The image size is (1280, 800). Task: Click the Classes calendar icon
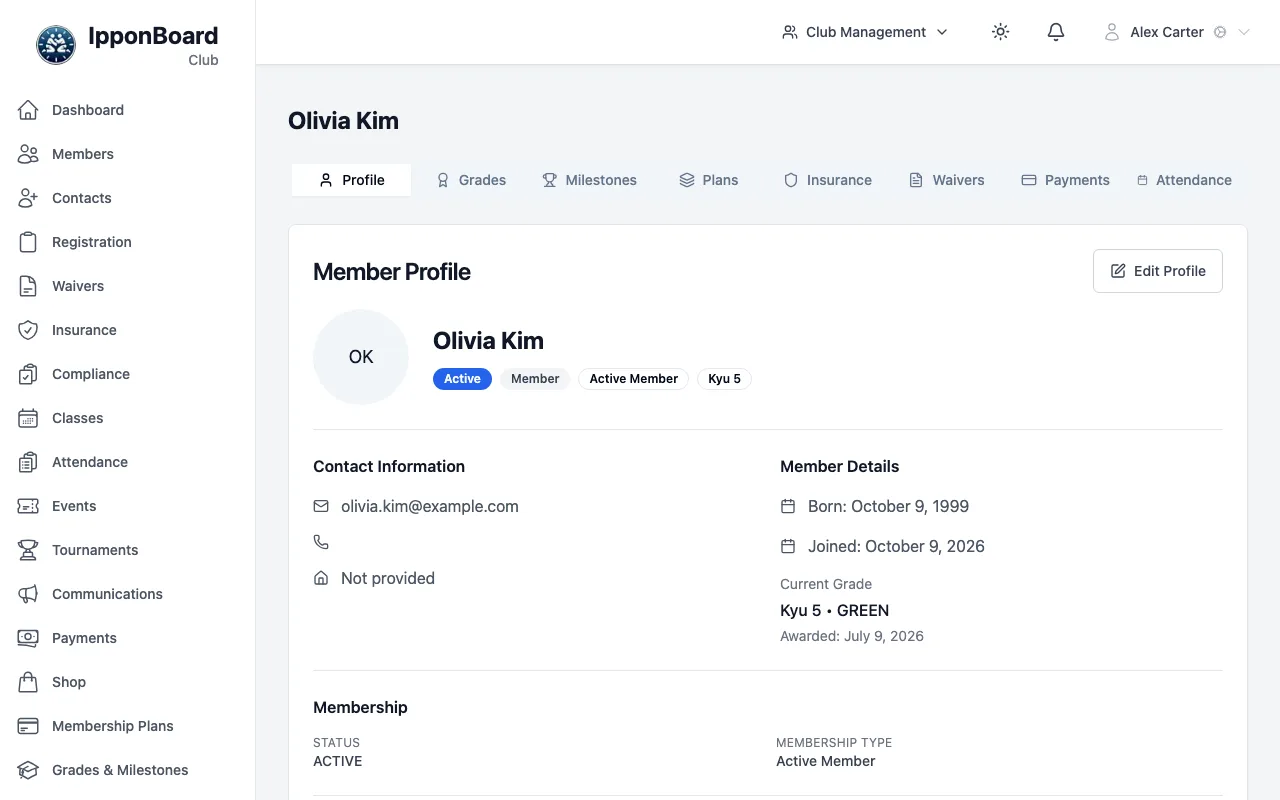28,418
